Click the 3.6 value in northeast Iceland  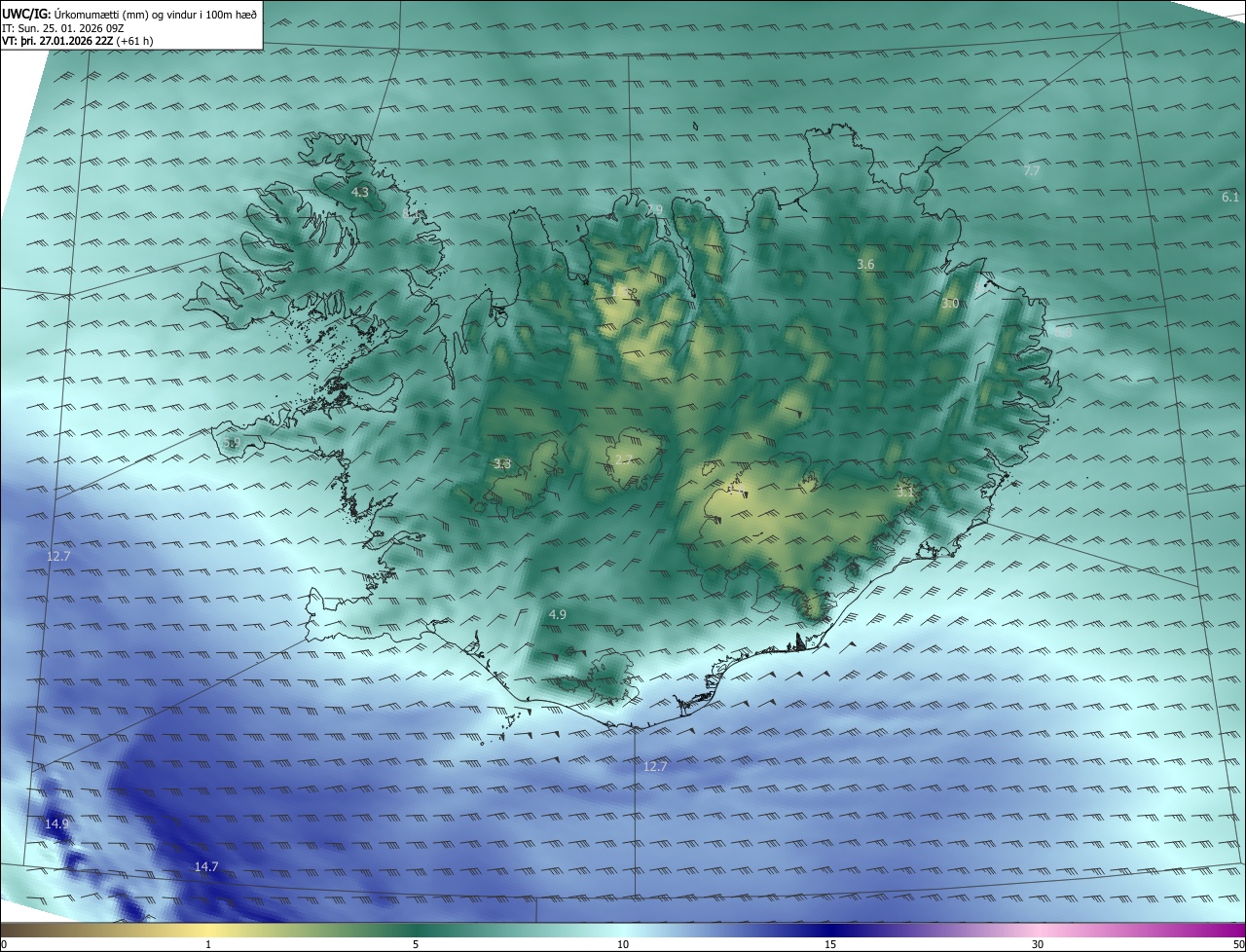[865, 265]
